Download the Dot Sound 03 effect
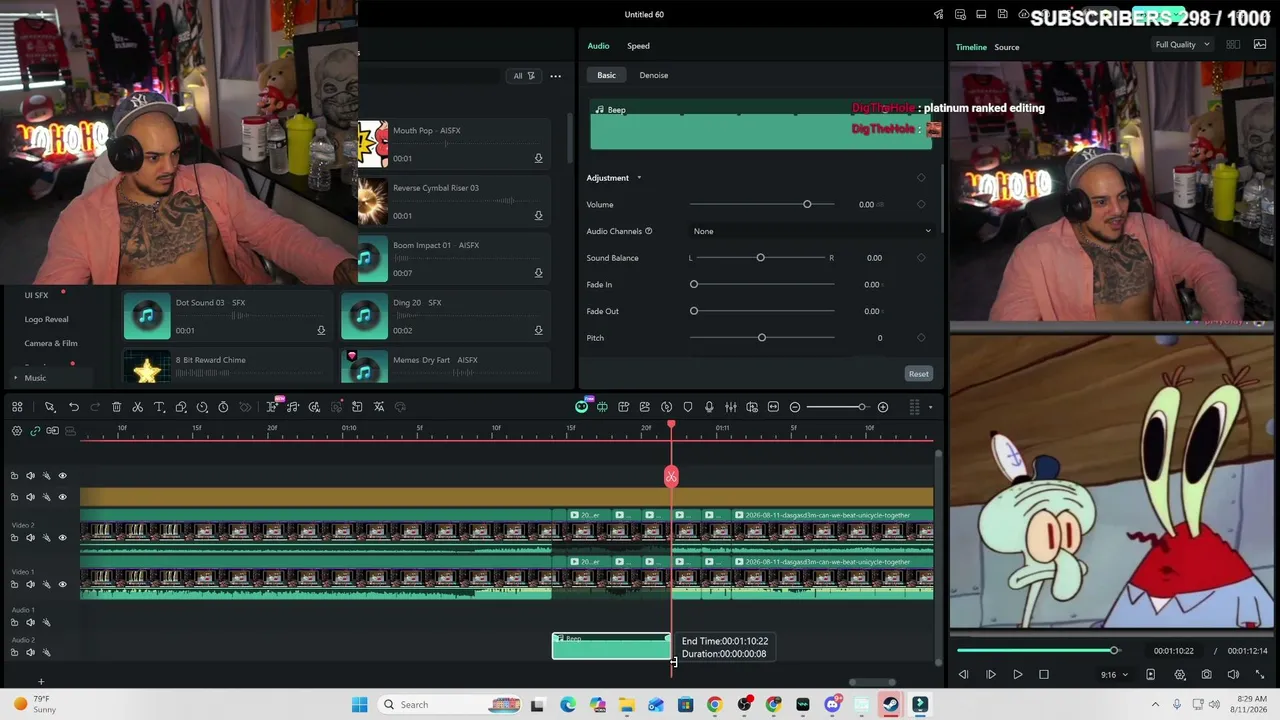Image resolution: width=1280 pixels, height=720 pixels. [x=321, y=330]
